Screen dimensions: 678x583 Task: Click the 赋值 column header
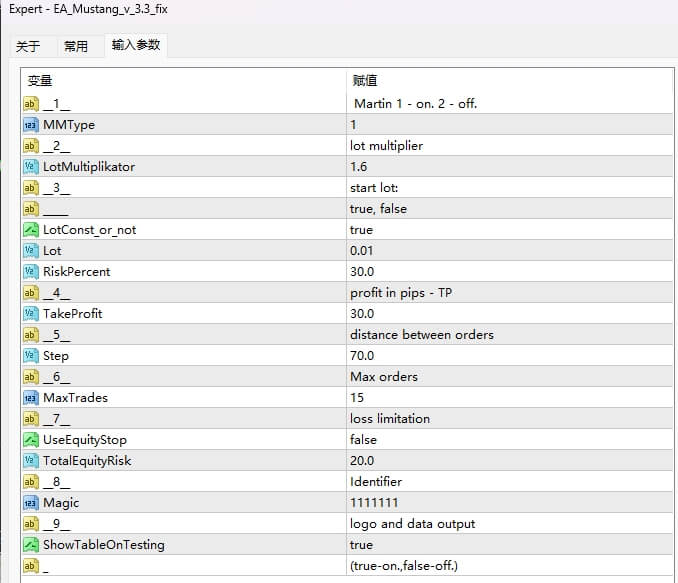pos(365,80)
